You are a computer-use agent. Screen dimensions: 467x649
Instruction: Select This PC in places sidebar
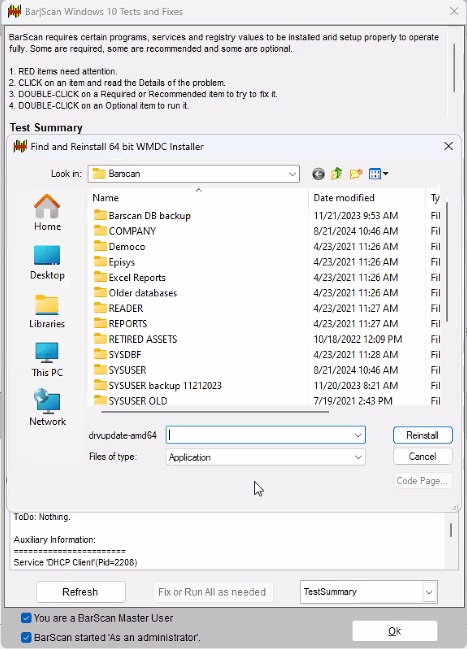[47, 360]
